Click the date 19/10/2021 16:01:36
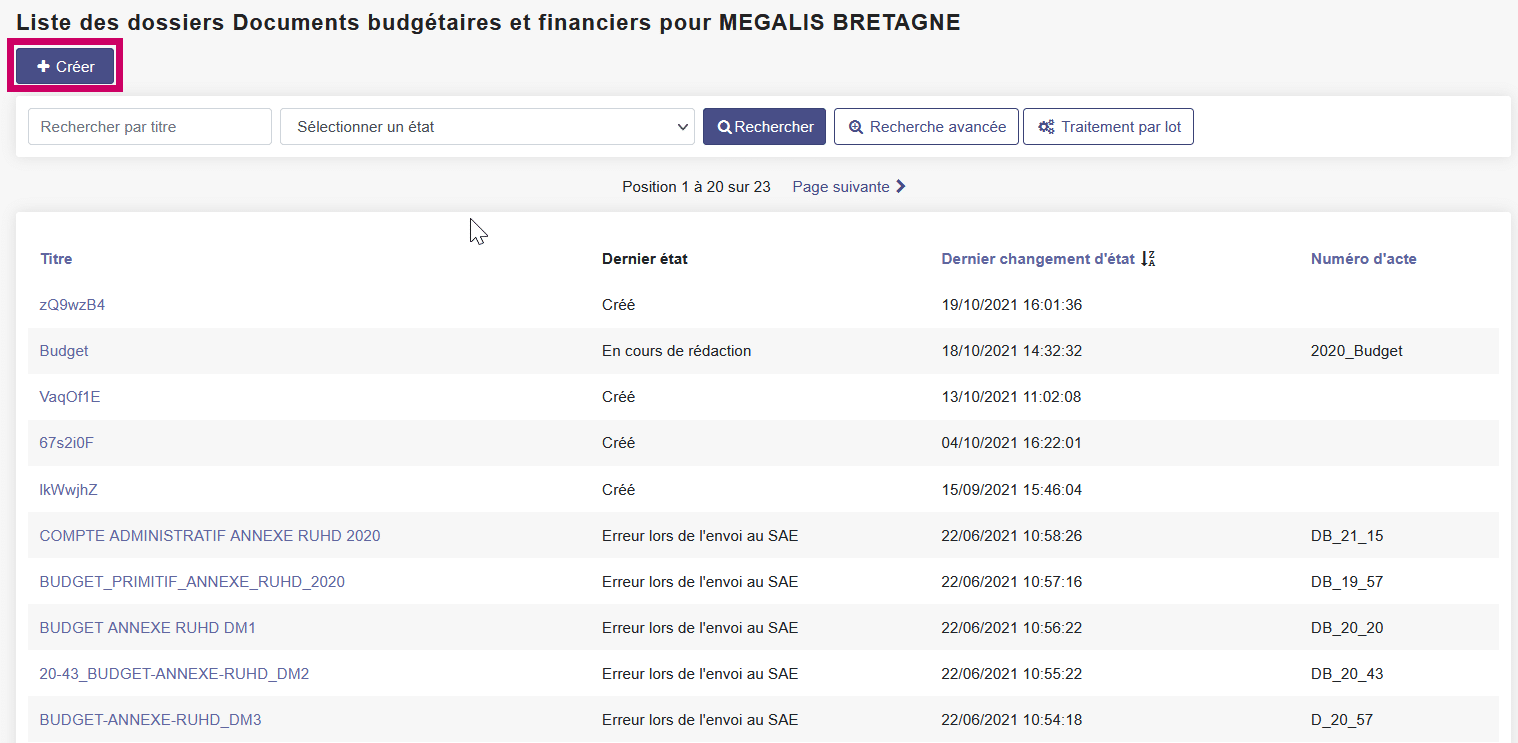The width and height of the screenshot is (1518, 743). pos(1012,305)
